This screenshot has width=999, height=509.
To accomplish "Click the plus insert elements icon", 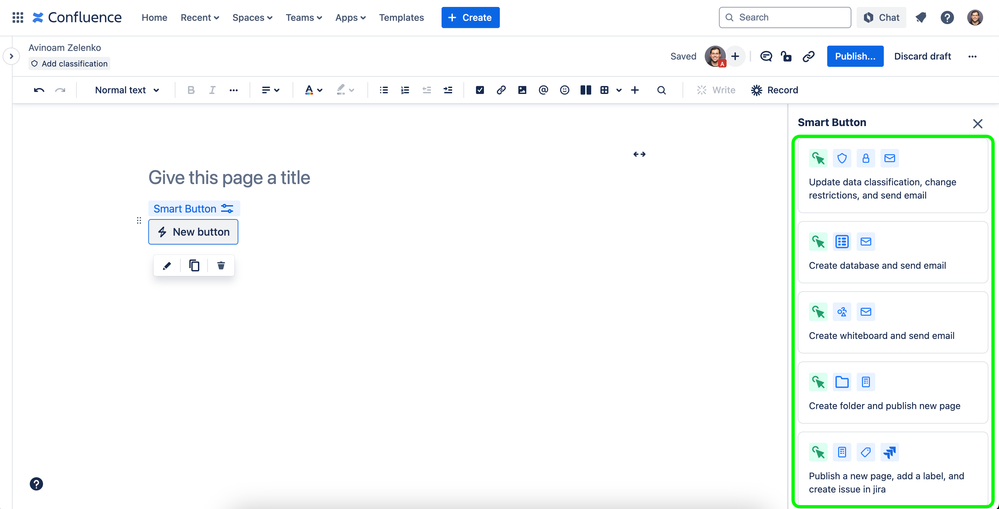I will (x=635, y=90).
